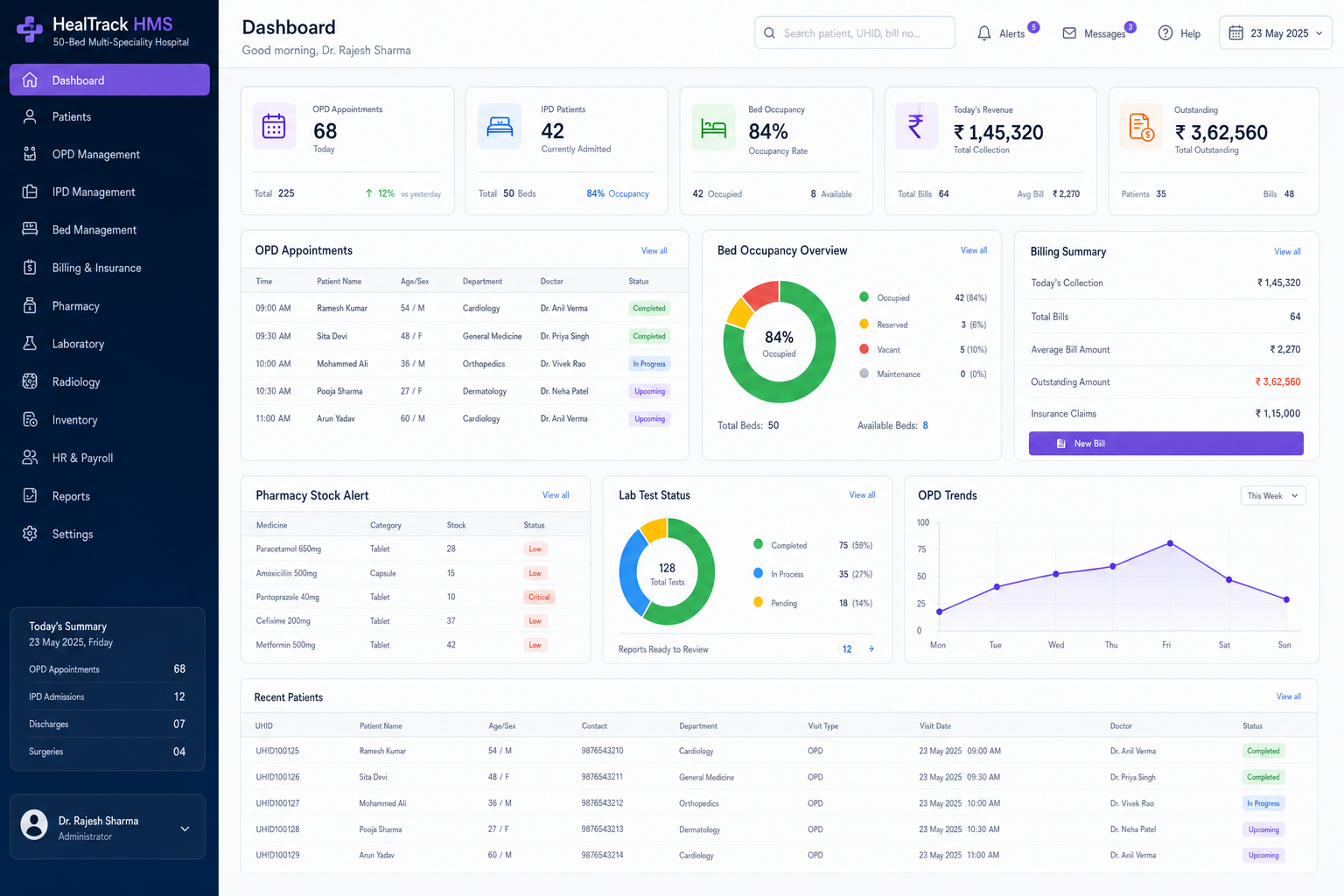The image size is (1344, 896).
Task: Click the OPD Management sidebar icon
Action: pos(30,154)
